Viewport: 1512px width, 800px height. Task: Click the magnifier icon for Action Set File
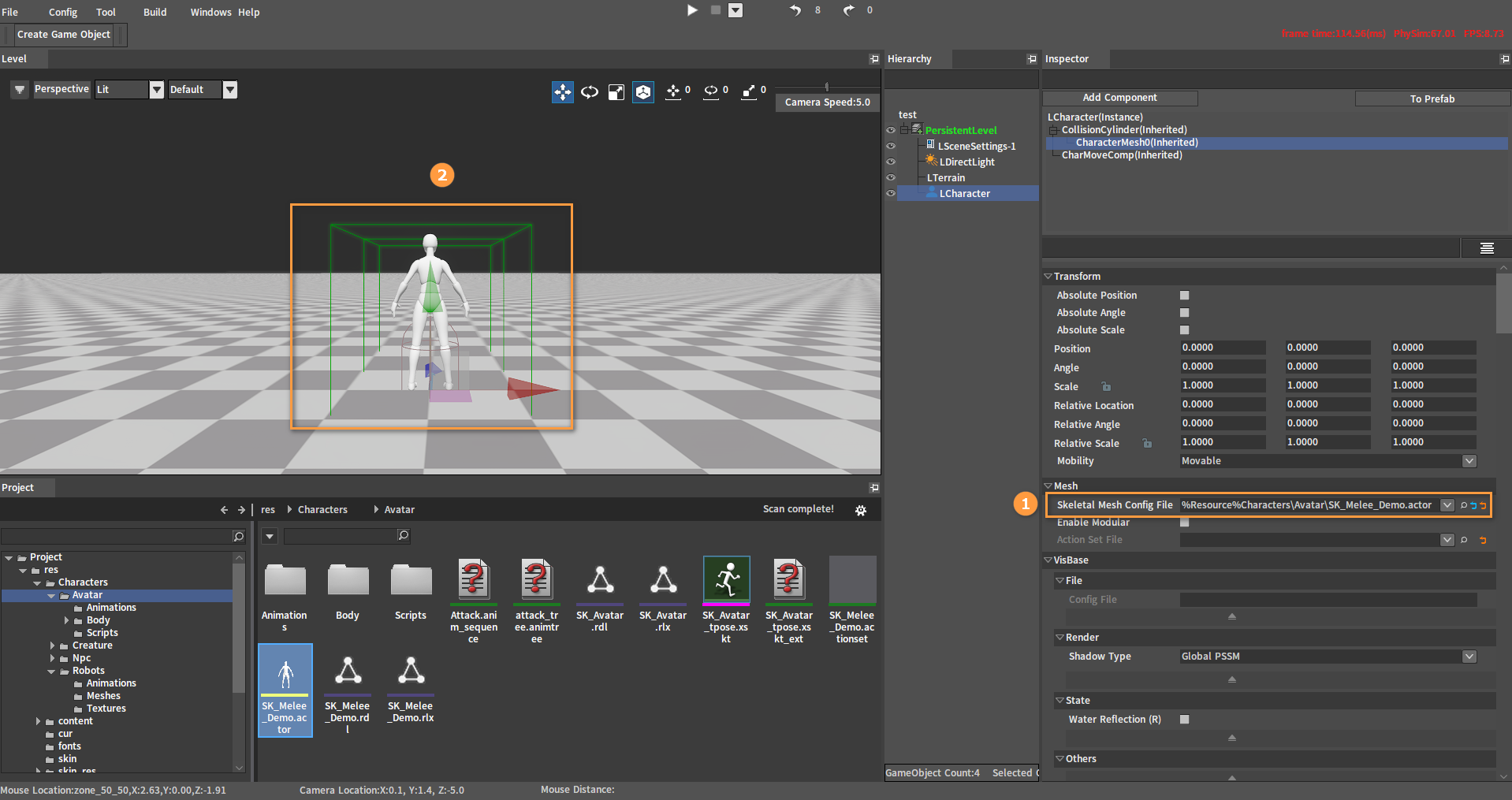coord(1464,540)
